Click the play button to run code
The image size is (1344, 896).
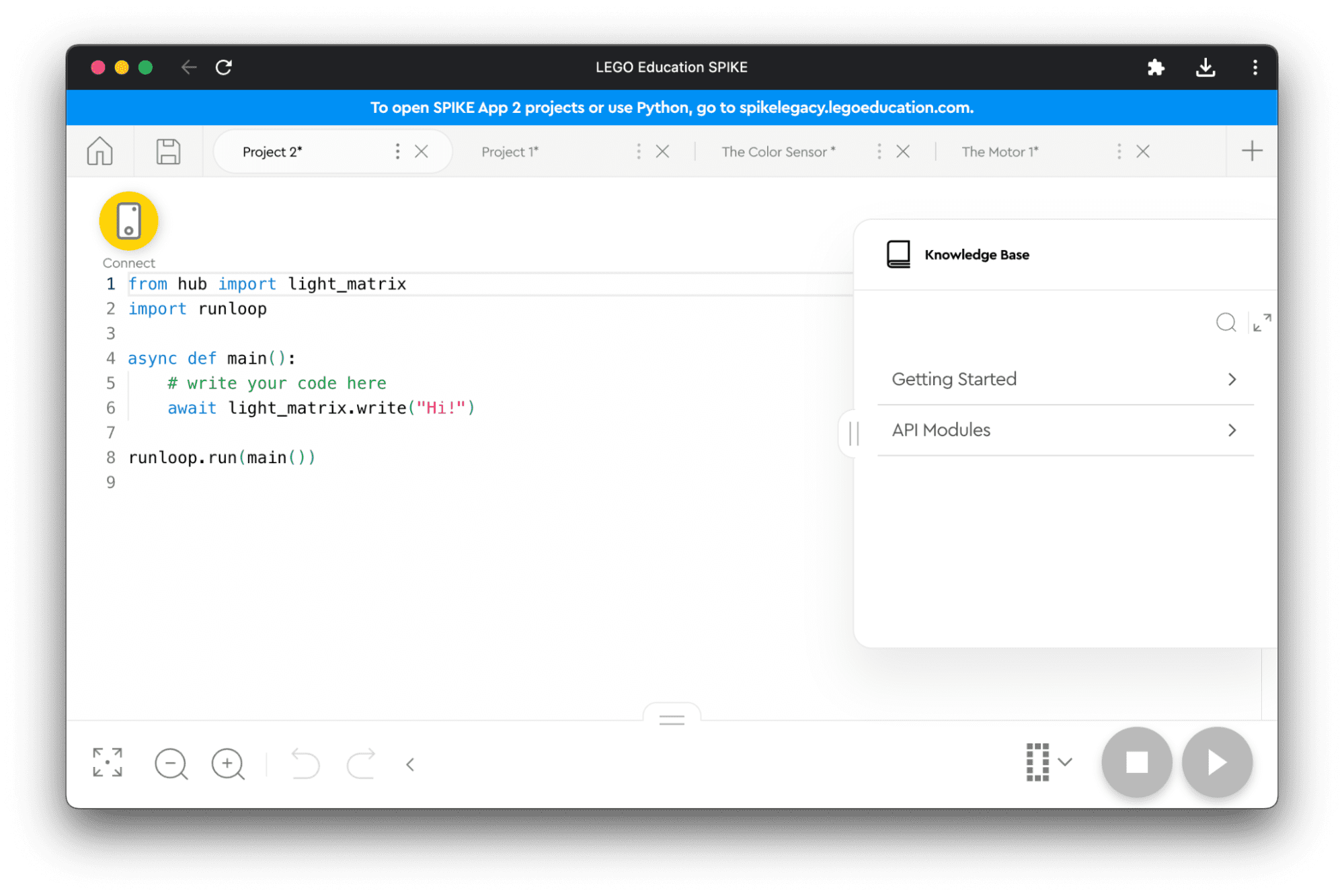coord(1218,762)
